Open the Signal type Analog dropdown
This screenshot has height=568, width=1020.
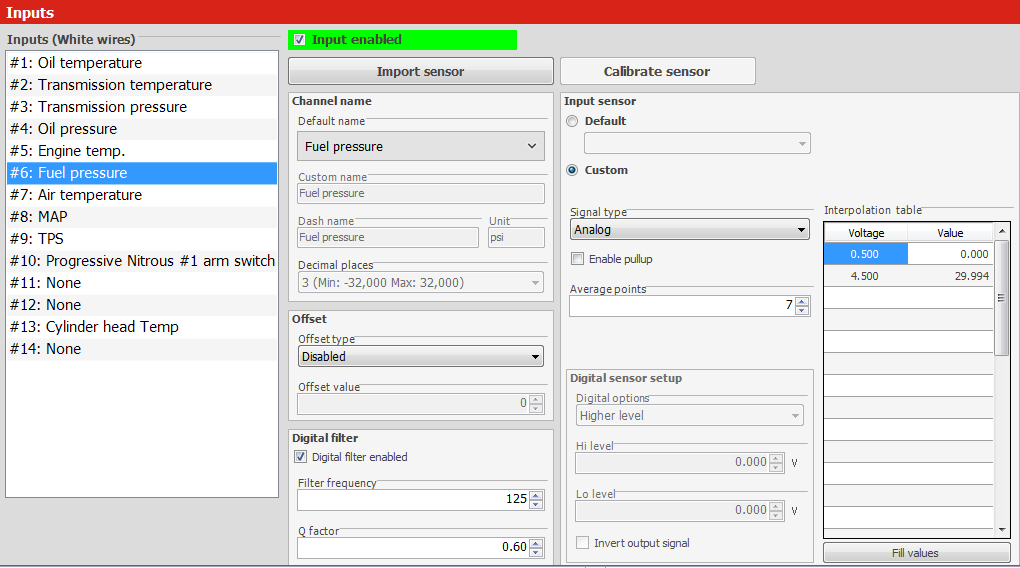tap(689, 230)
